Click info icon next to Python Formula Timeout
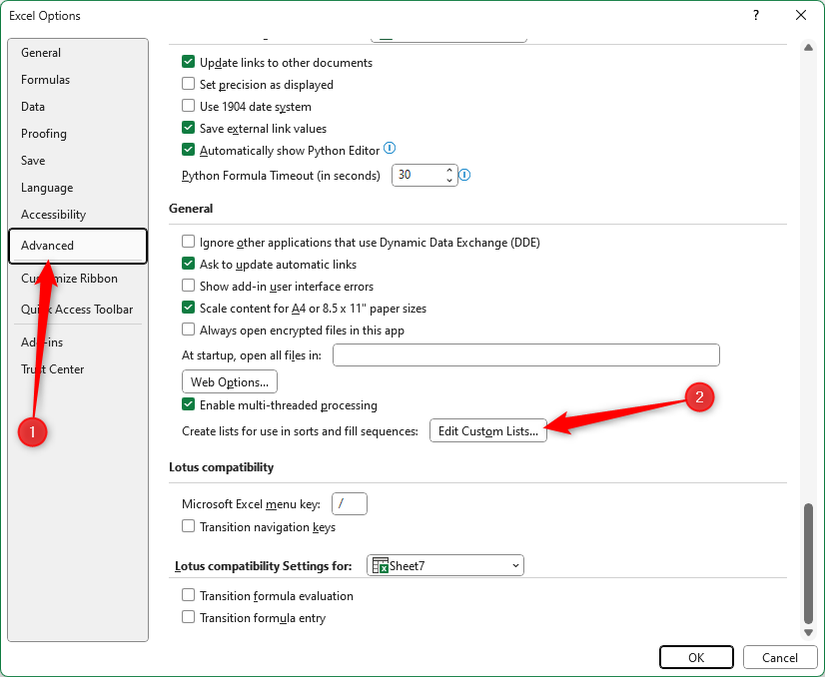Image resolution: width=825 pixels, height=677 pixels. click(x=464, y=174)
